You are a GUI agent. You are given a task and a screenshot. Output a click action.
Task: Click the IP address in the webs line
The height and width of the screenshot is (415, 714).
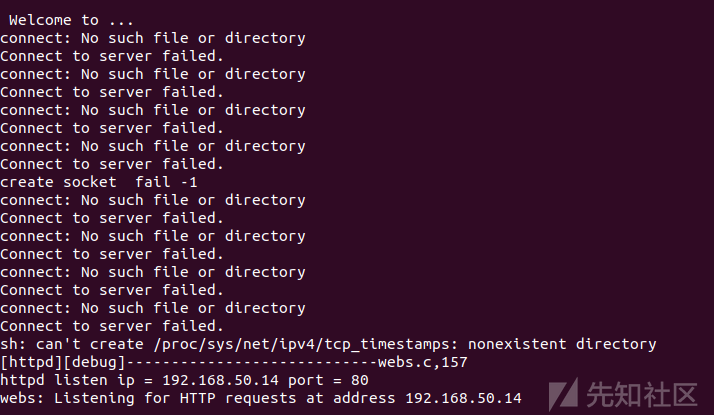click(464, 398)
